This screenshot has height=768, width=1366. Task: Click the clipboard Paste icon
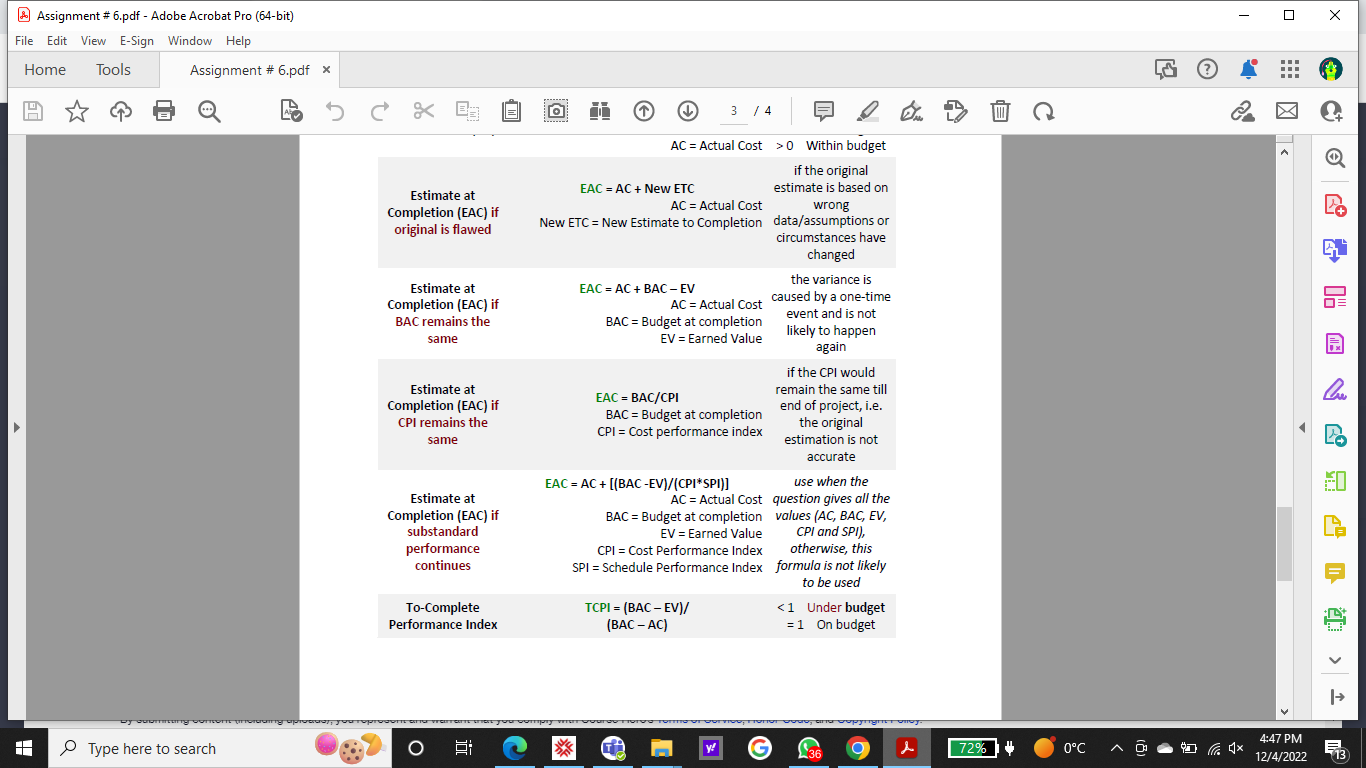click(511, 111)
